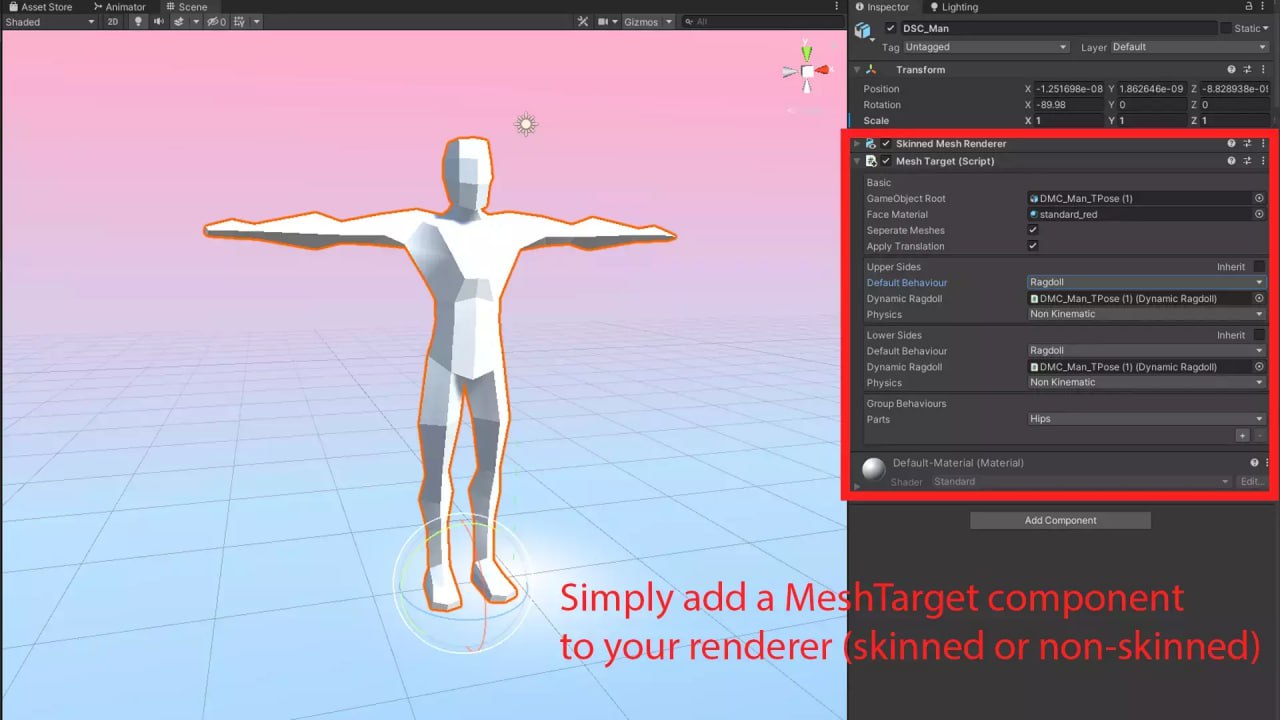1280x720 pixels.
Task: Toggle scene lighting icon
Action: pos(139,21)
